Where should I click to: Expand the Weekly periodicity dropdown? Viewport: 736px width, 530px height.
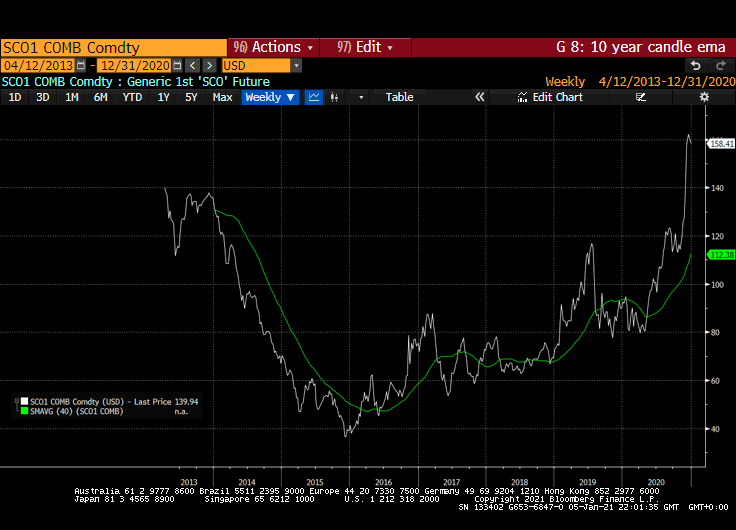(270, 97)
